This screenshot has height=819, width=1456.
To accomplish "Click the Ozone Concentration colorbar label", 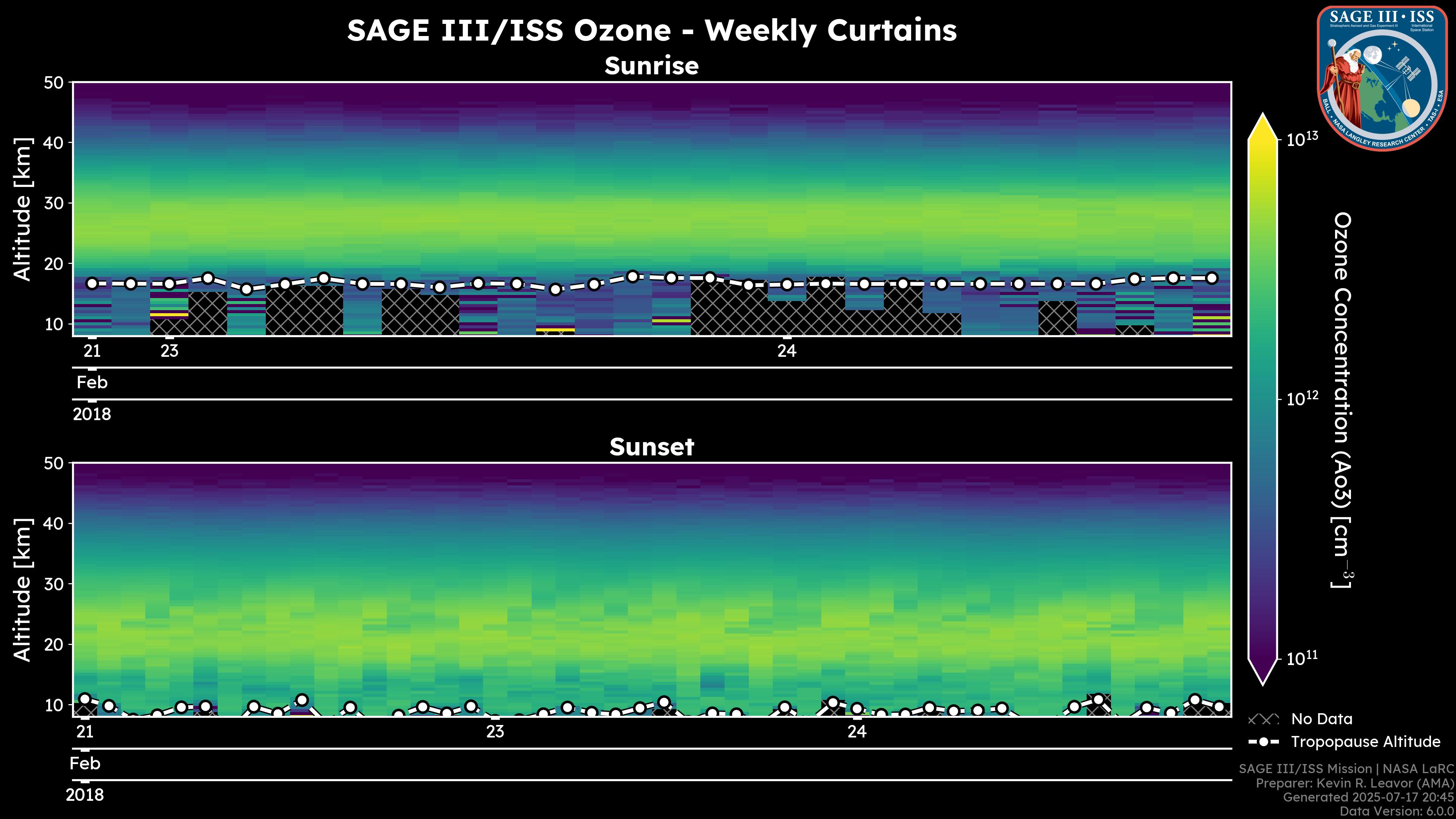I will [x=1342, y=400].
